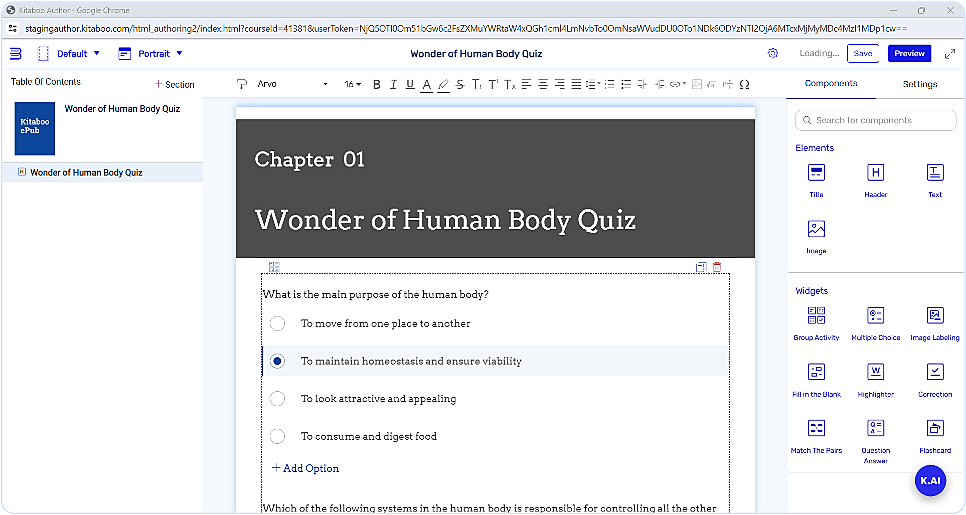This screenshot has width=966, height=515.
Task: Open the Default layout dropdown
Action: coord(70,53)
